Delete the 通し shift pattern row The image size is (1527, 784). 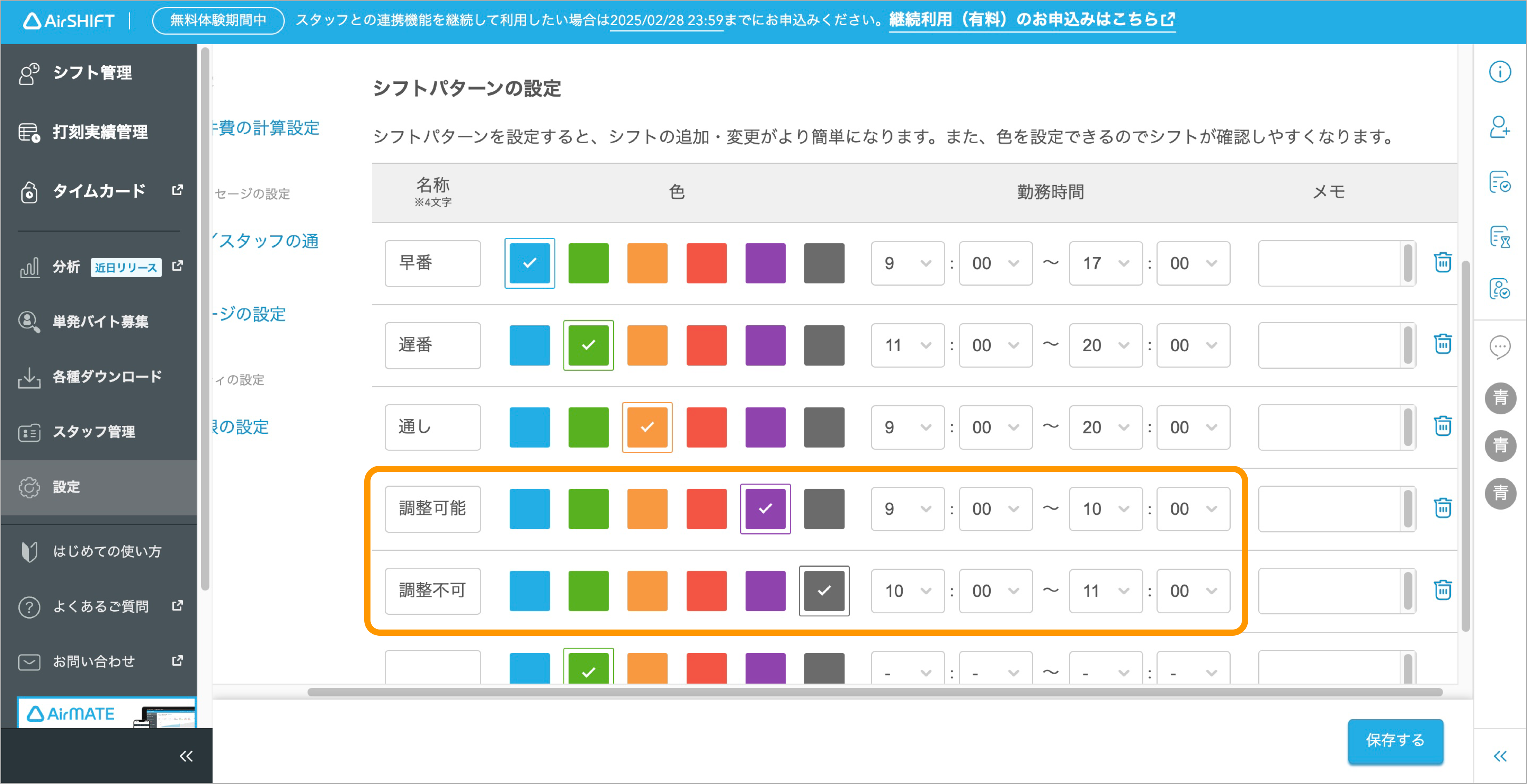pyautogui.click(x=1442, y=426)
